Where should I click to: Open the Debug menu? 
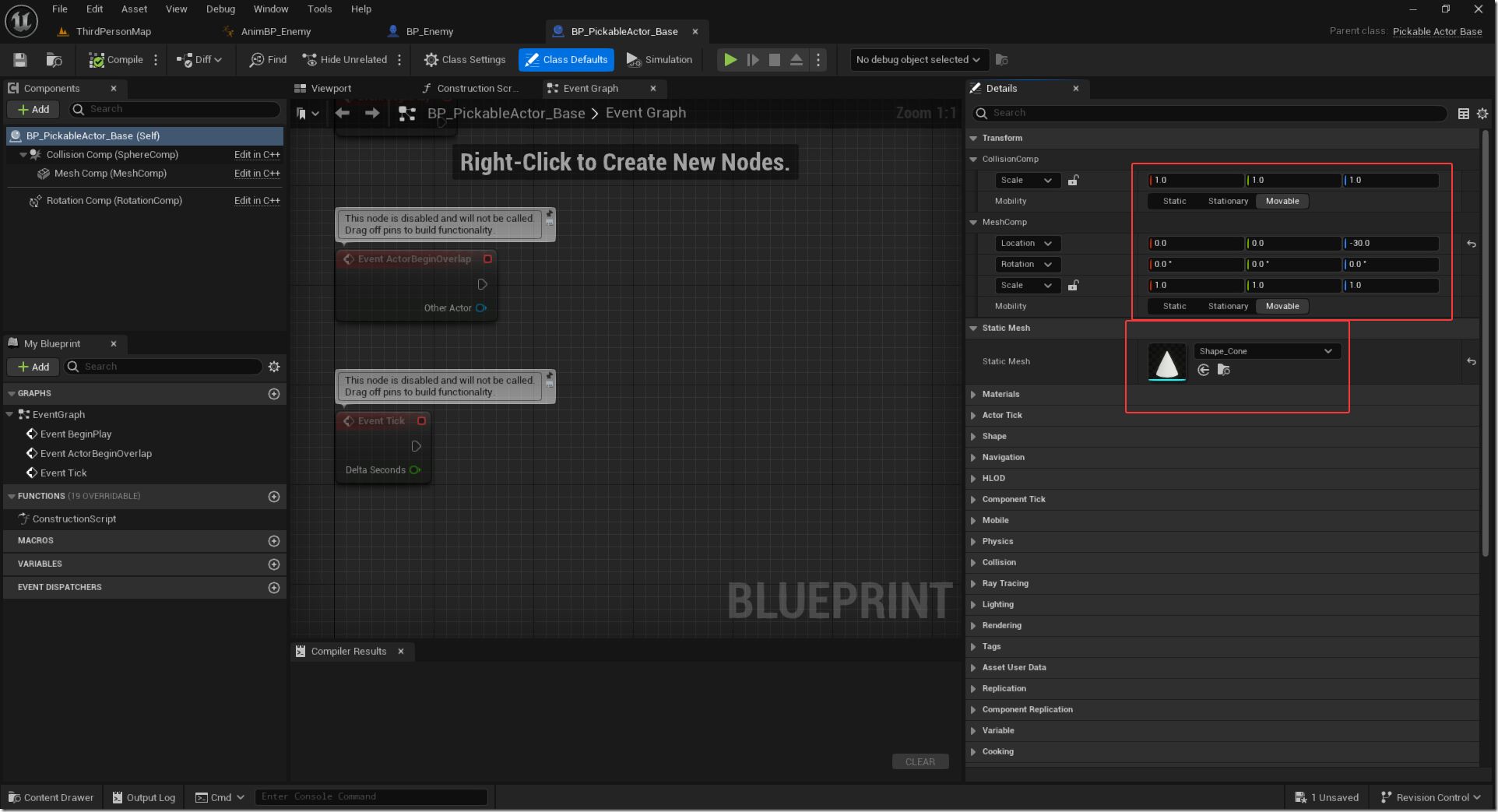pyautogui.click(x=220, y=9)
